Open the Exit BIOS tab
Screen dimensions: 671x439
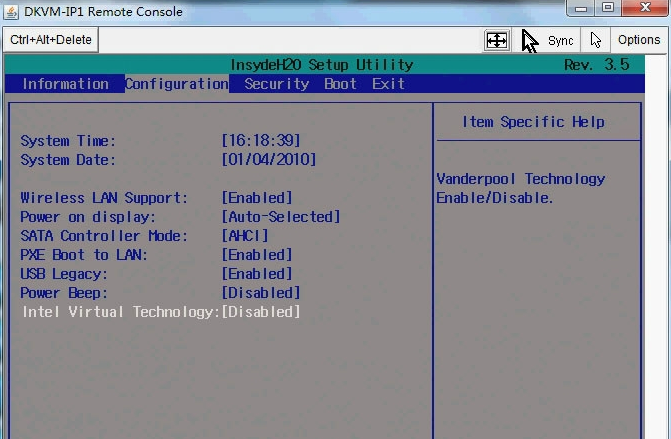coord(388,84)
